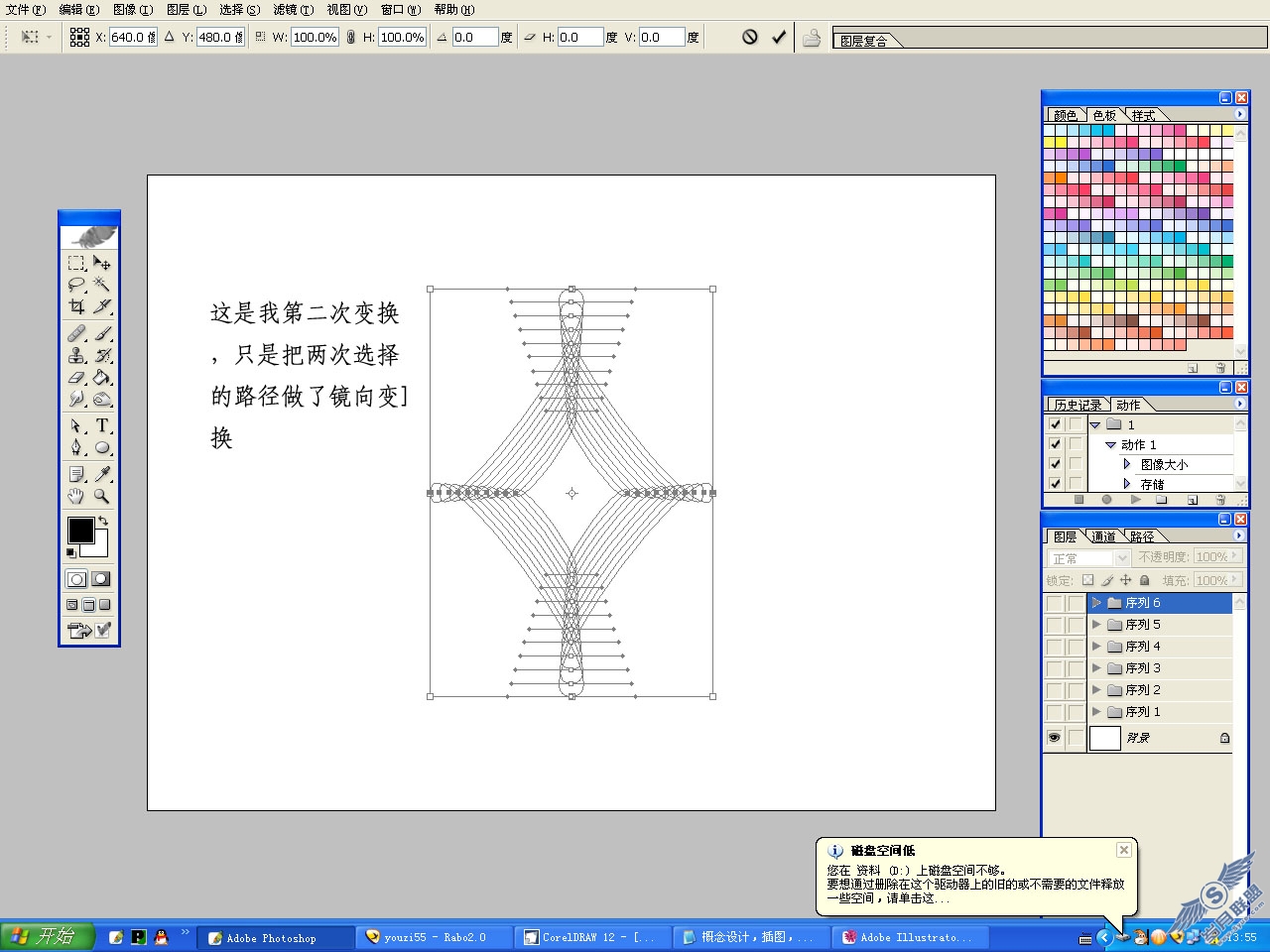Switch to the 历史记录 tab
Screen dimensions: 1270x952
click(1078, 405)
